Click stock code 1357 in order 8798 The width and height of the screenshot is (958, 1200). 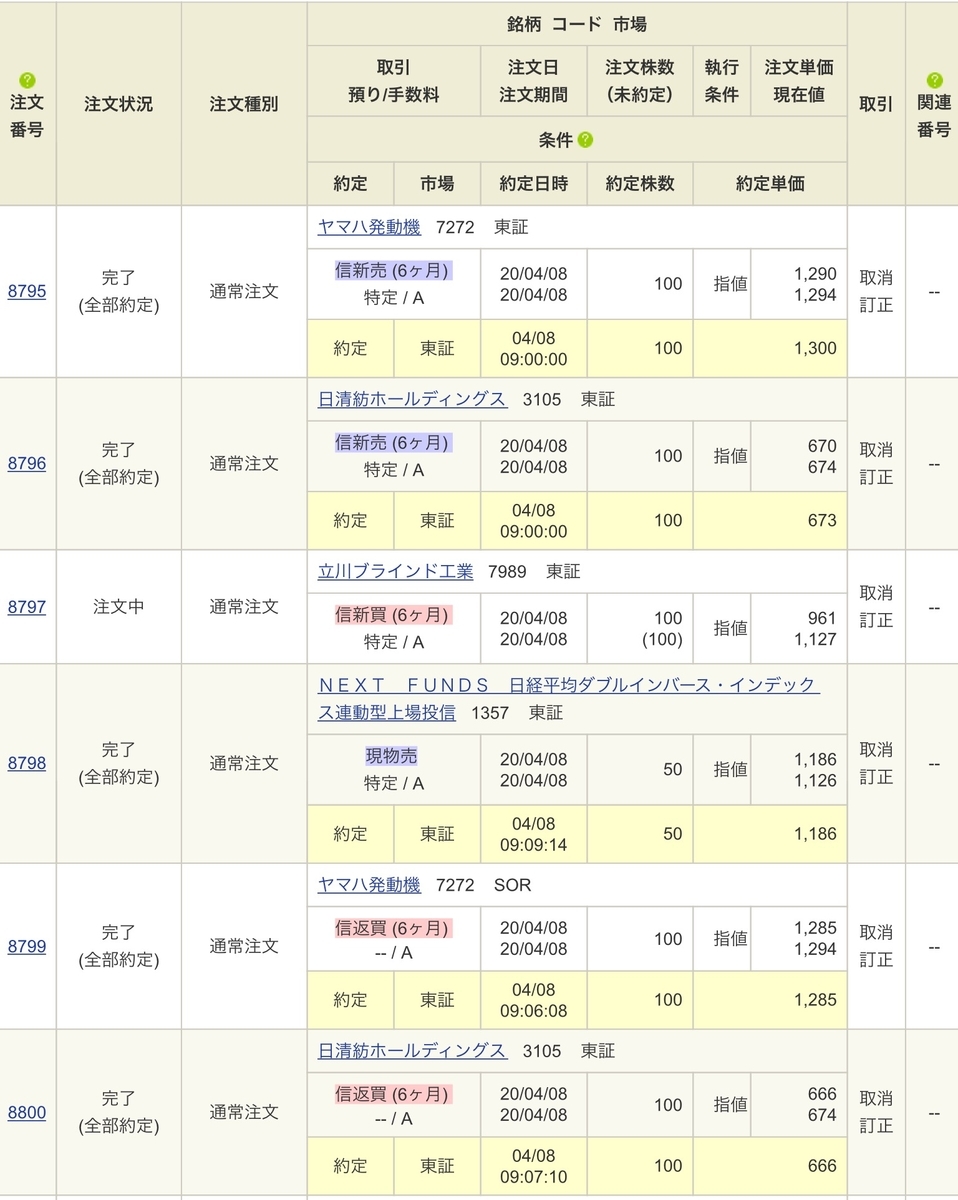tap(492, 713)
